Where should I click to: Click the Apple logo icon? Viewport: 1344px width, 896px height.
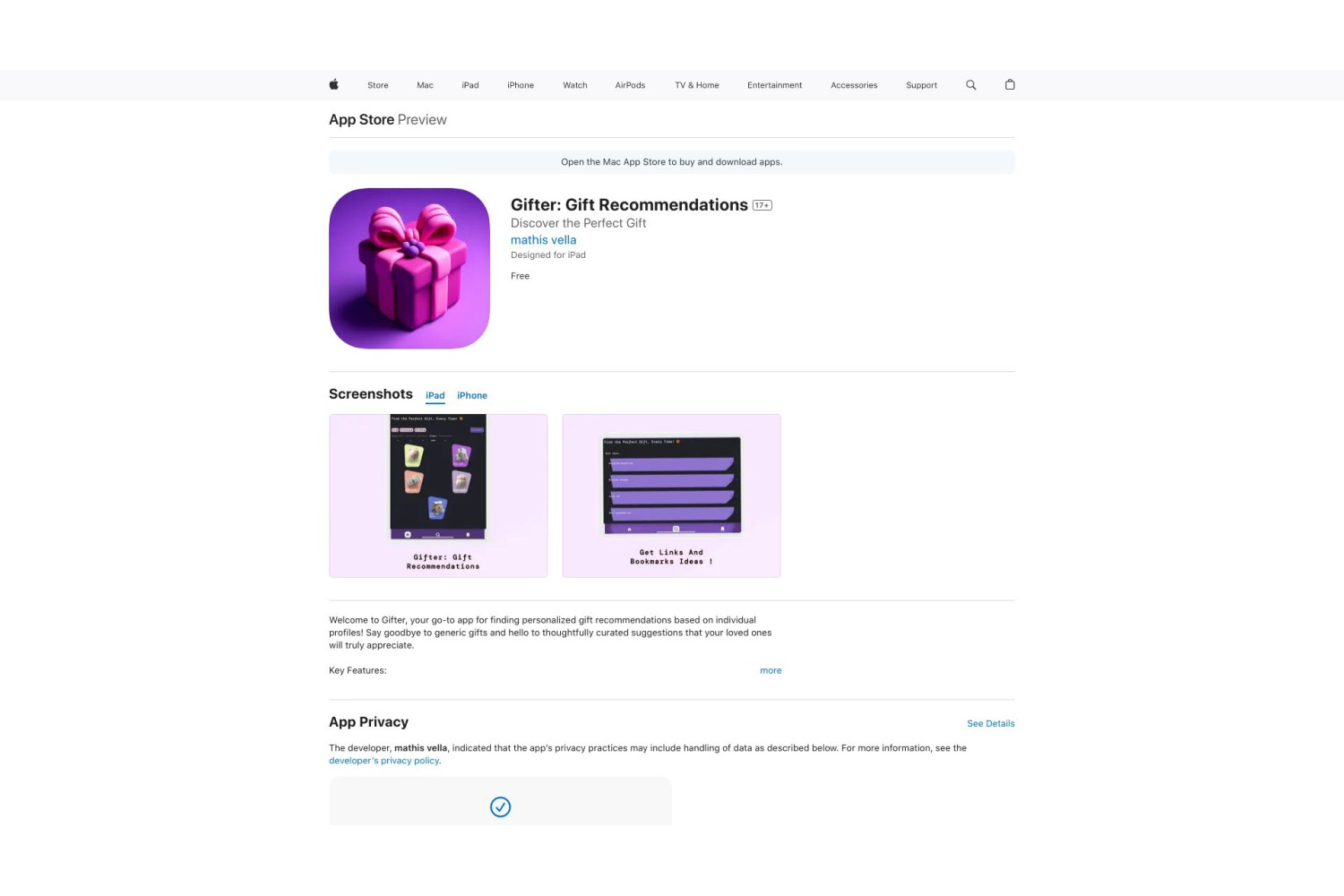coord(333,84)
